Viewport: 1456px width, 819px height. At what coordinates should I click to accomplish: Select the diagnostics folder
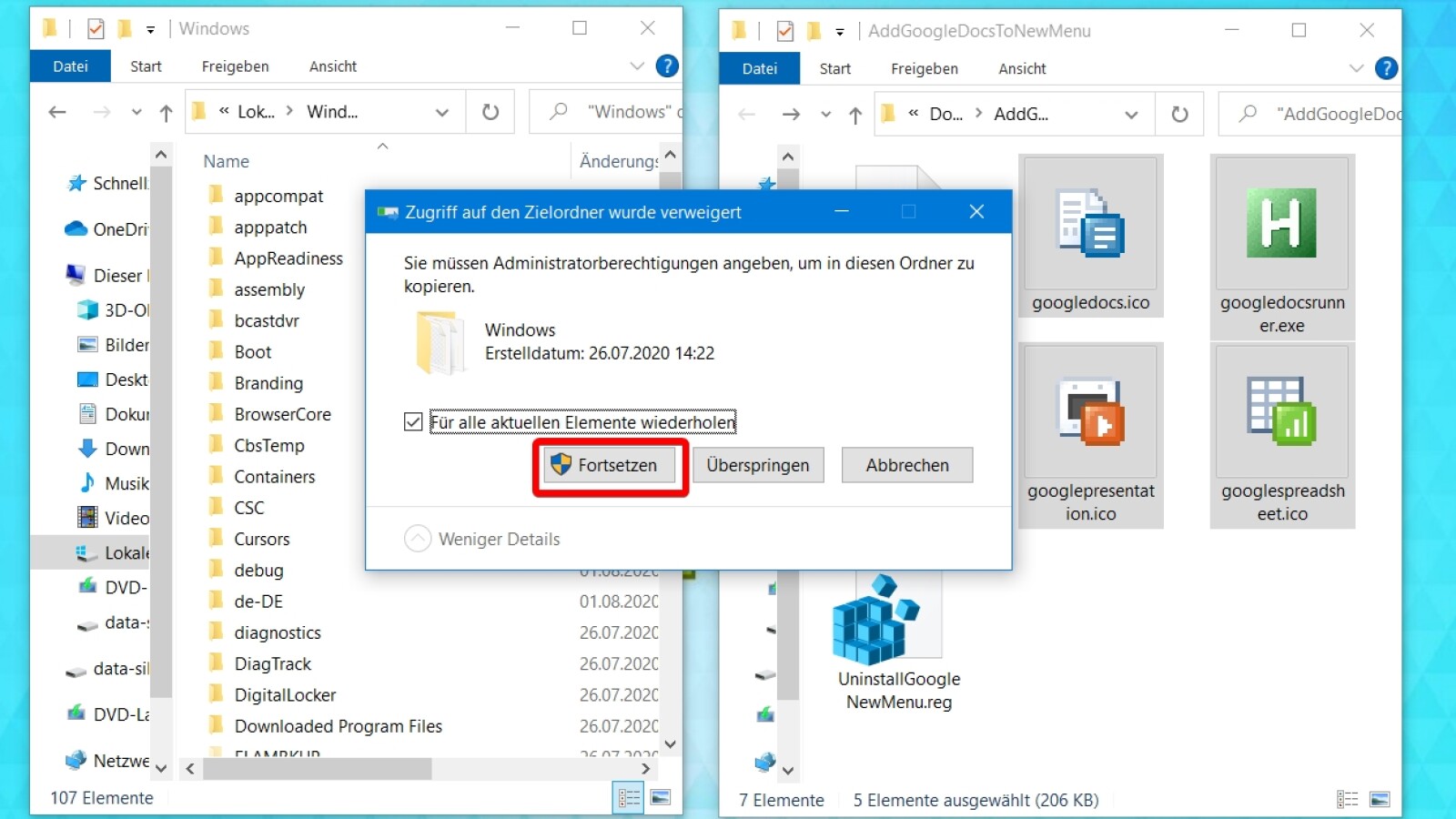[x=278, y=632]
